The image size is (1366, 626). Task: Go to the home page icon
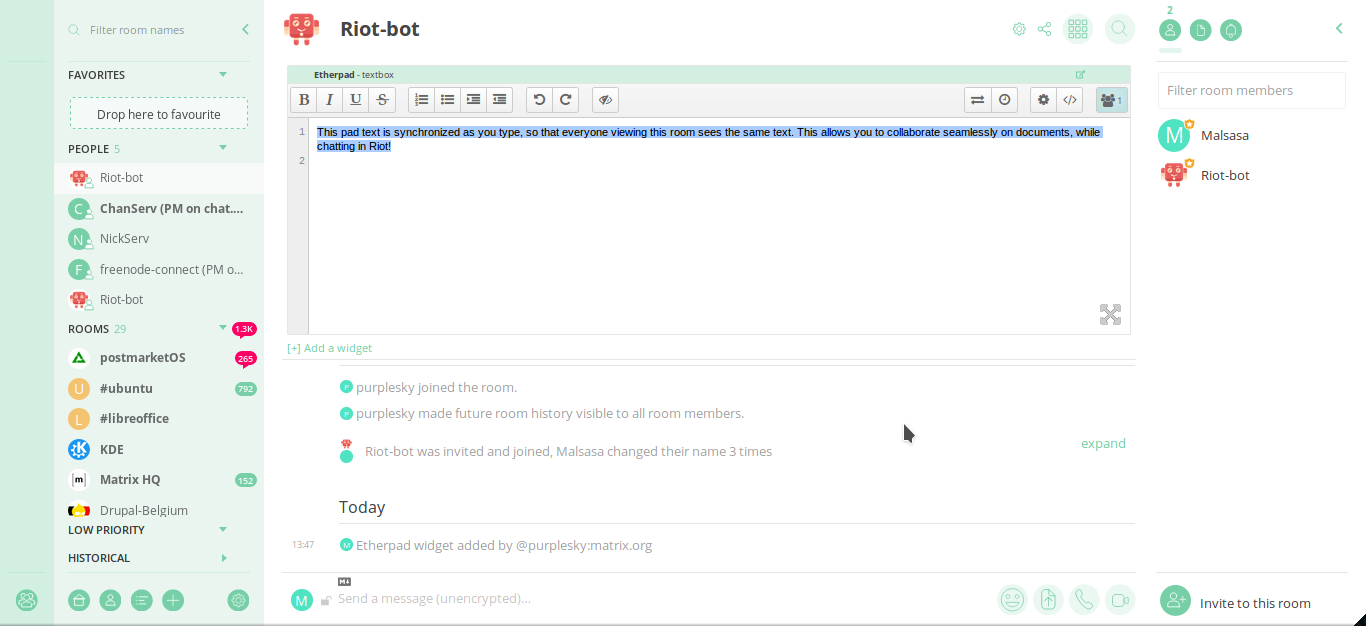coord(79,600)
